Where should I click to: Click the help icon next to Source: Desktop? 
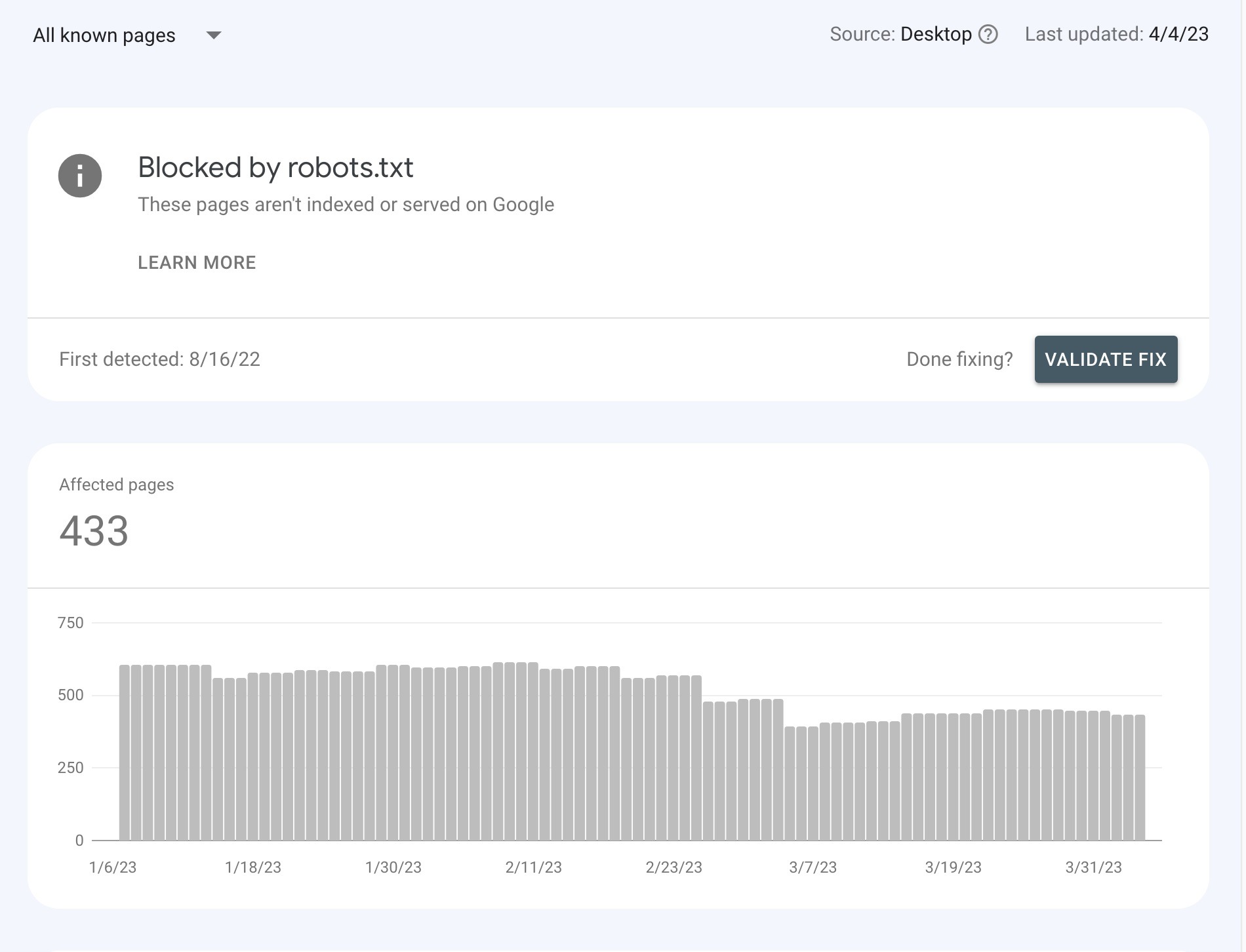tap(990, 34)
